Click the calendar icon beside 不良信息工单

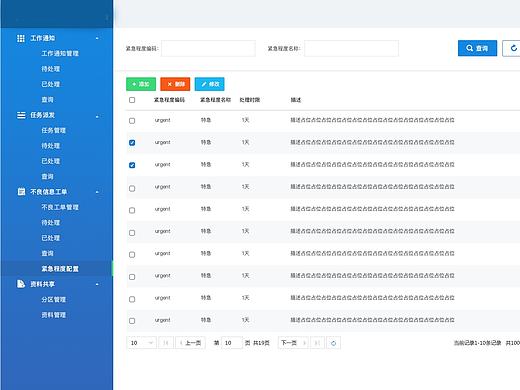point(21,192)
